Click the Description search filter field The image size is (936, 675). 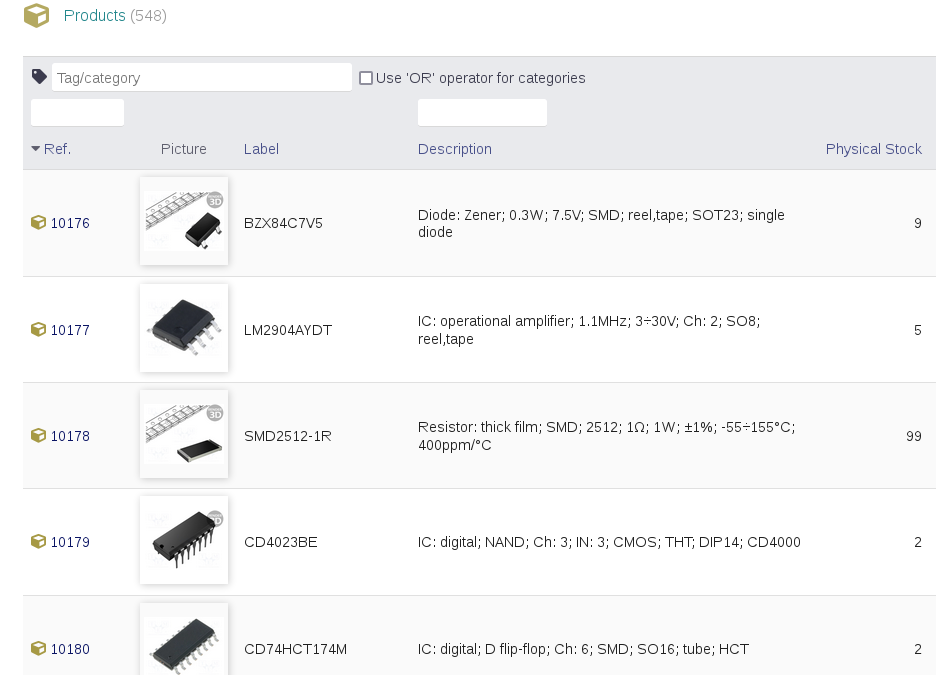coord(482,113)
